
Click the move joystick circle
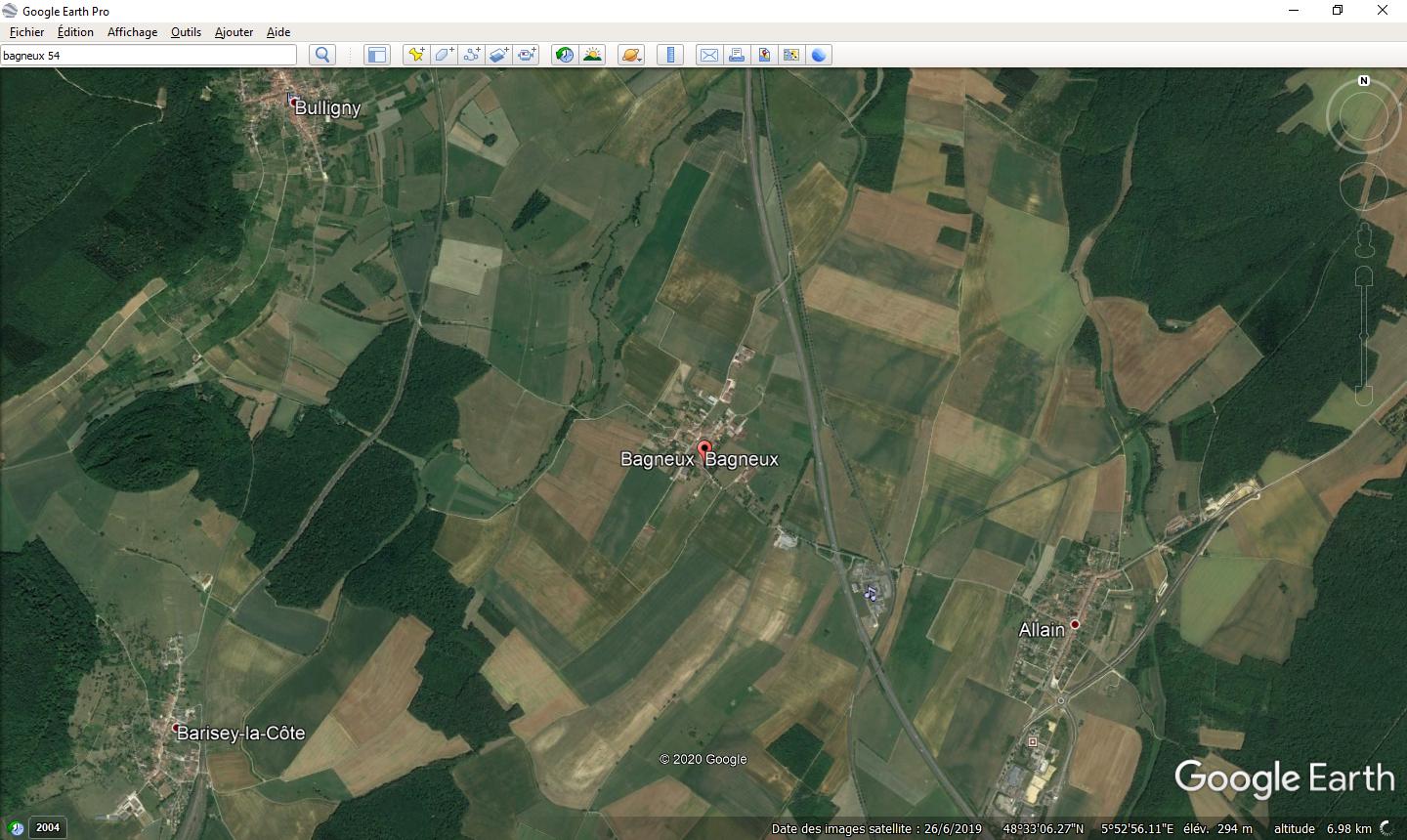click(1364, 186)
